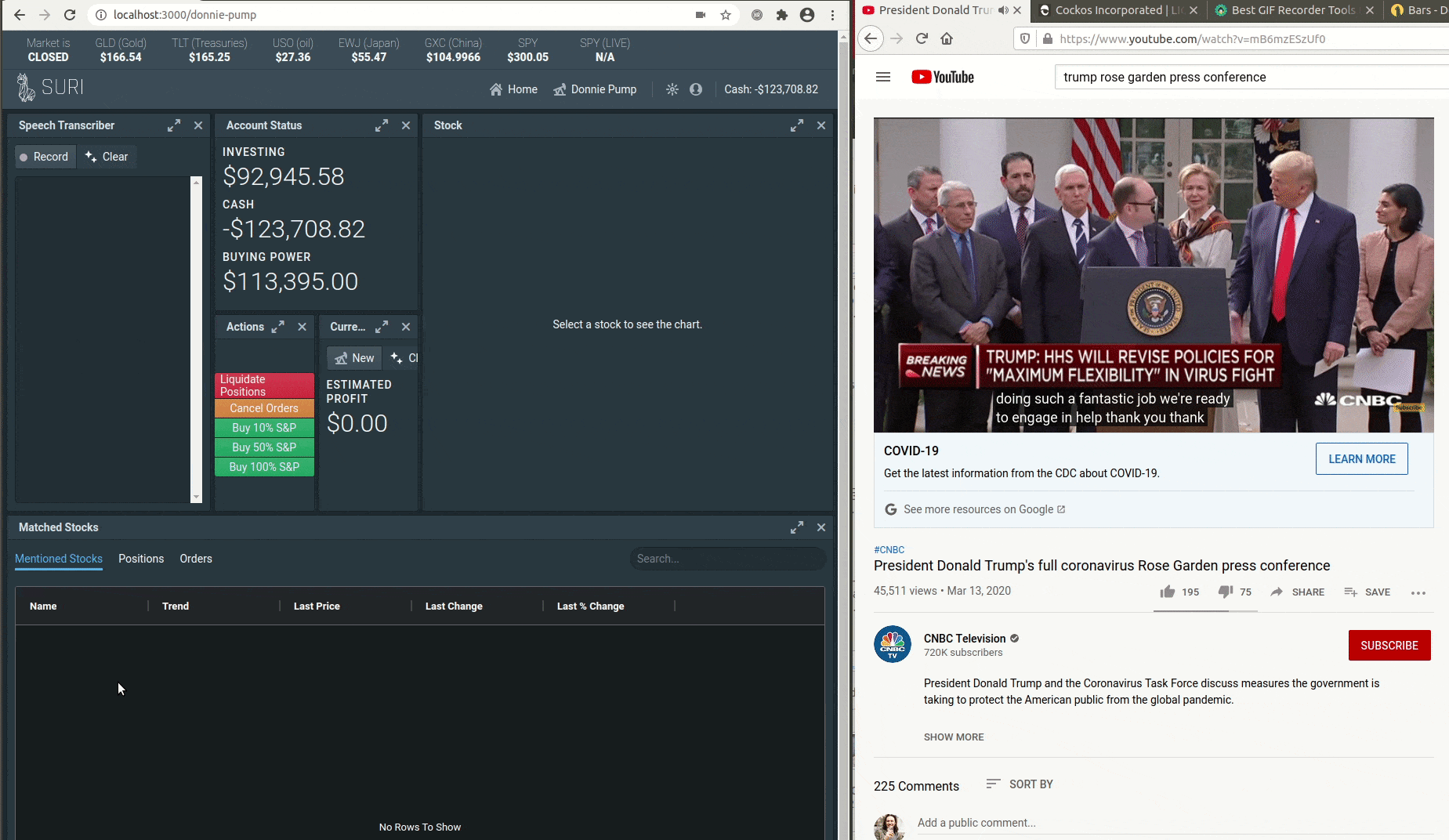Open the #CNBC hashtag link
This screenshot has width=1449, height=840.
point(889,550)
